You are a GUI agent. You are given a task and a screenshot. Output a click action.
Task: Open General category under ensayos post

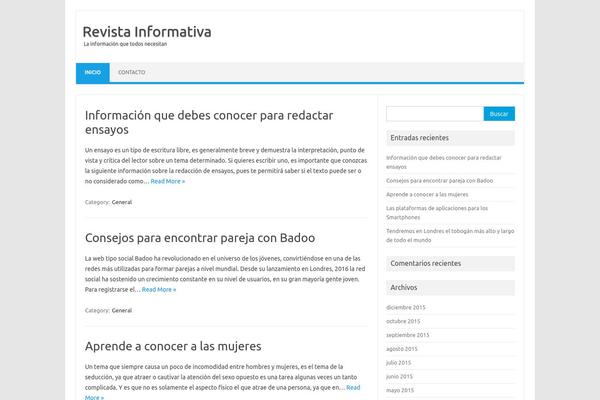(x=122, y=202)
